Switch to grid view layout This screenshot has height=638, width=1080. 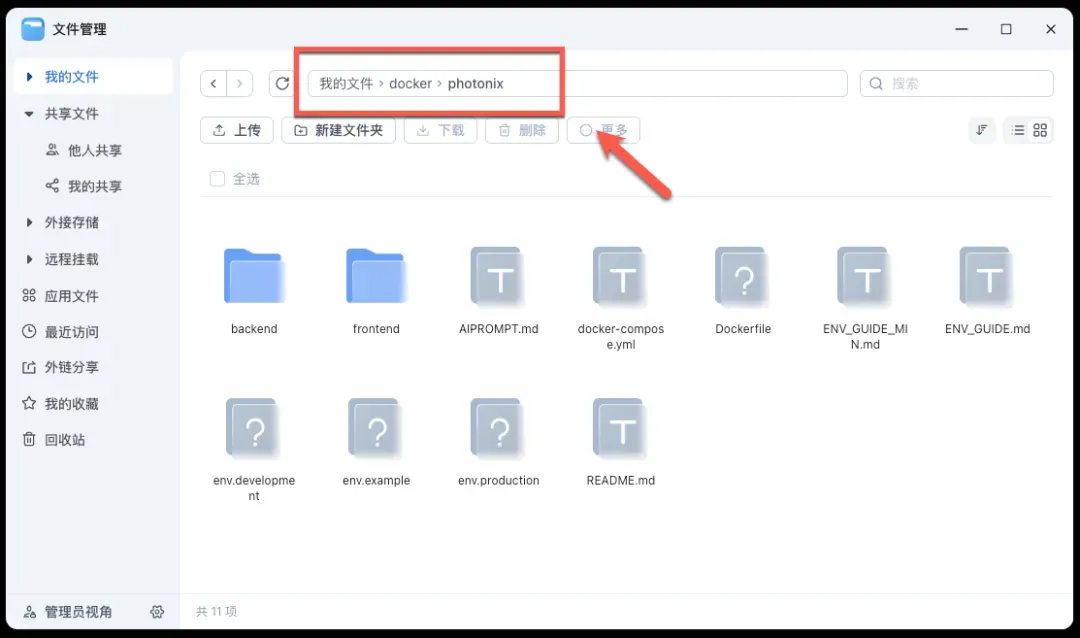(1040, 130)
